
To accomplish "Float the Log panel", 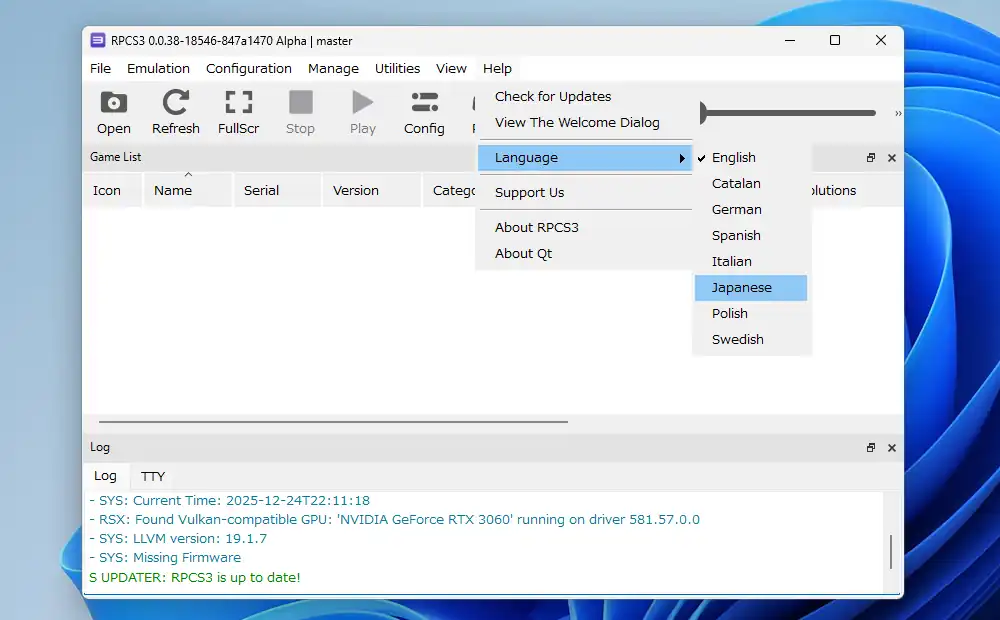I will [870, 447].
